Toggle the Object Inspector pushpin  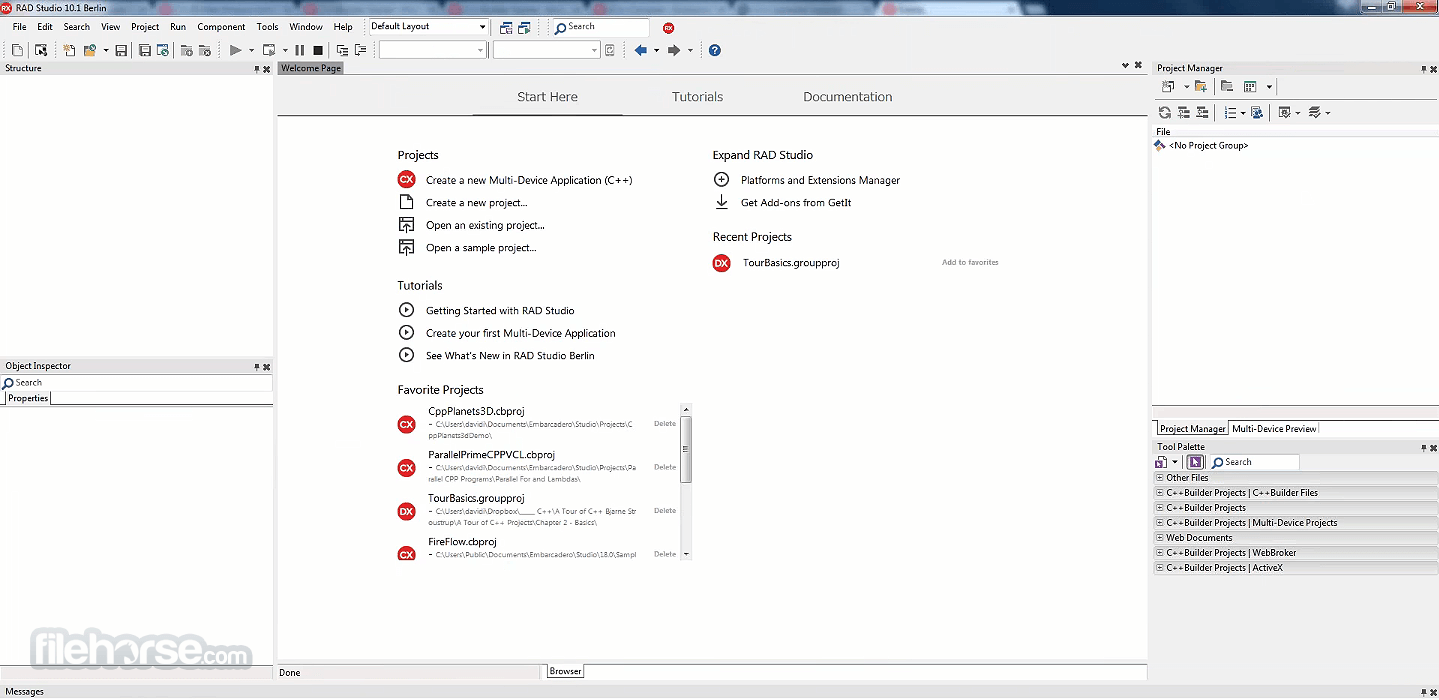(257, 367)
